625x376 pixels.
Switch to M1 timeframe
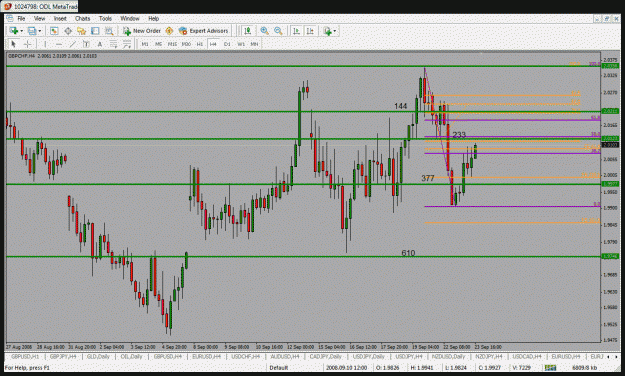[145, 44]
